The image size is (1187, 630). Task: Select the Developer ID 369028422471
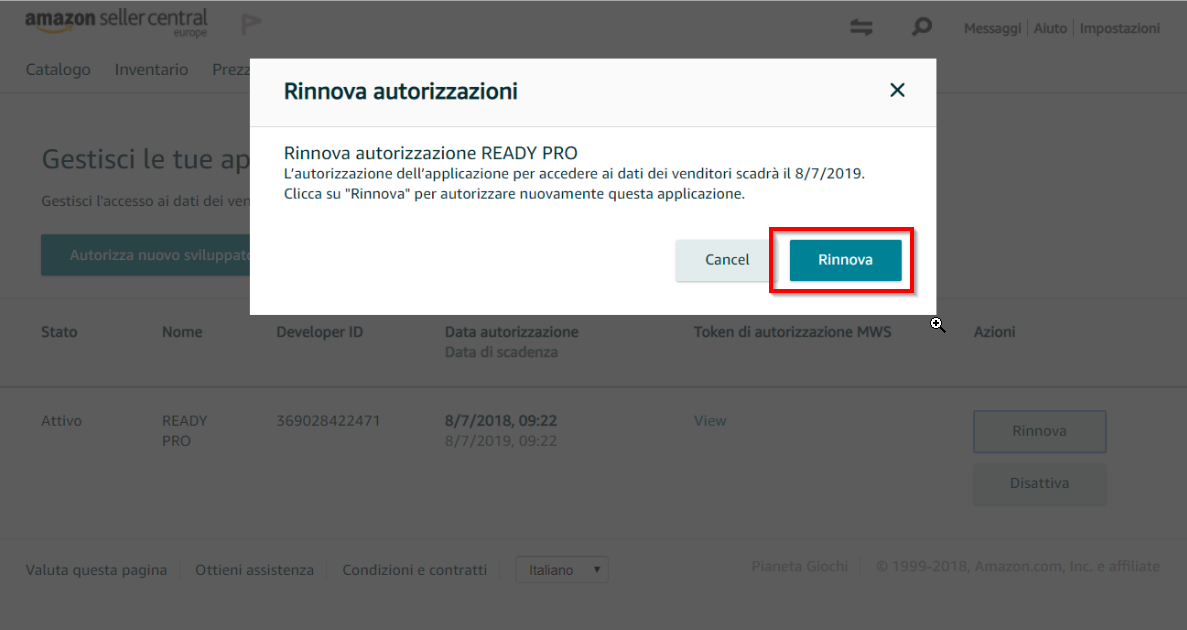point(328,421)
